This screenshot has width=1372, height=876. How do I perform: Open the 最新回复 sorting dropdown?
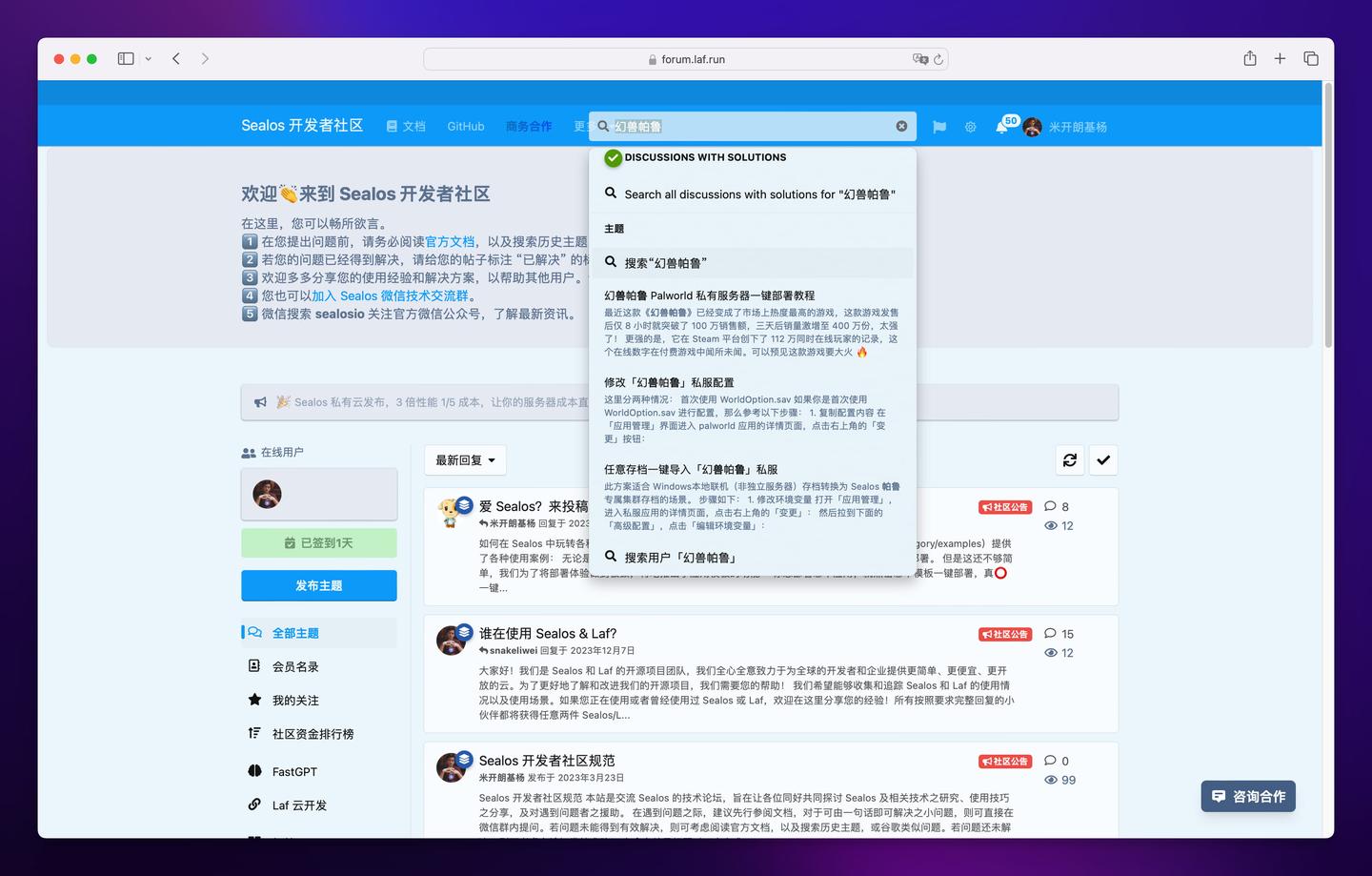pos(464,459)
